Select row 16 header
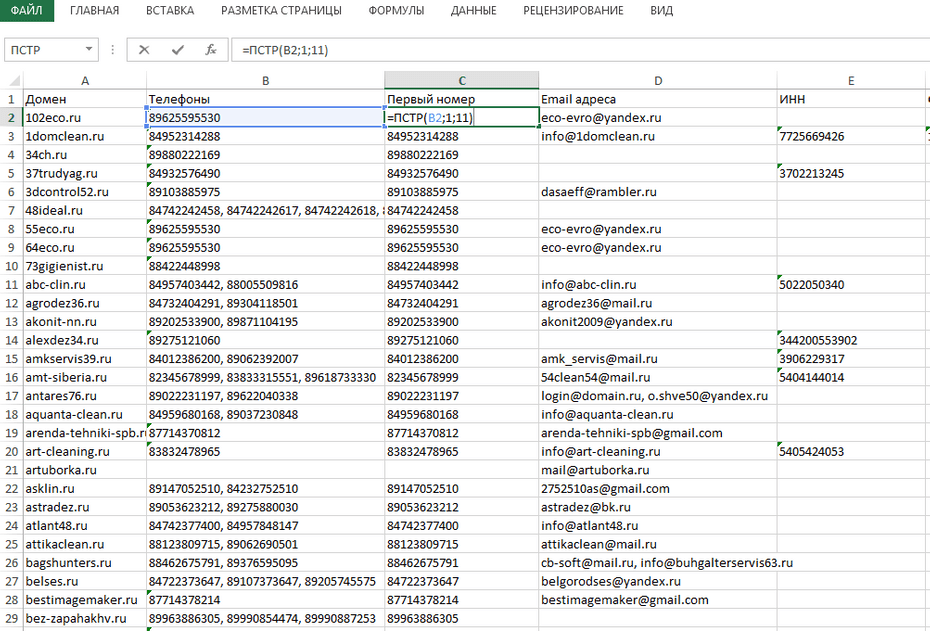Viewport: 930px width, 631px height. pyautogui.click(x=11, y=377)
